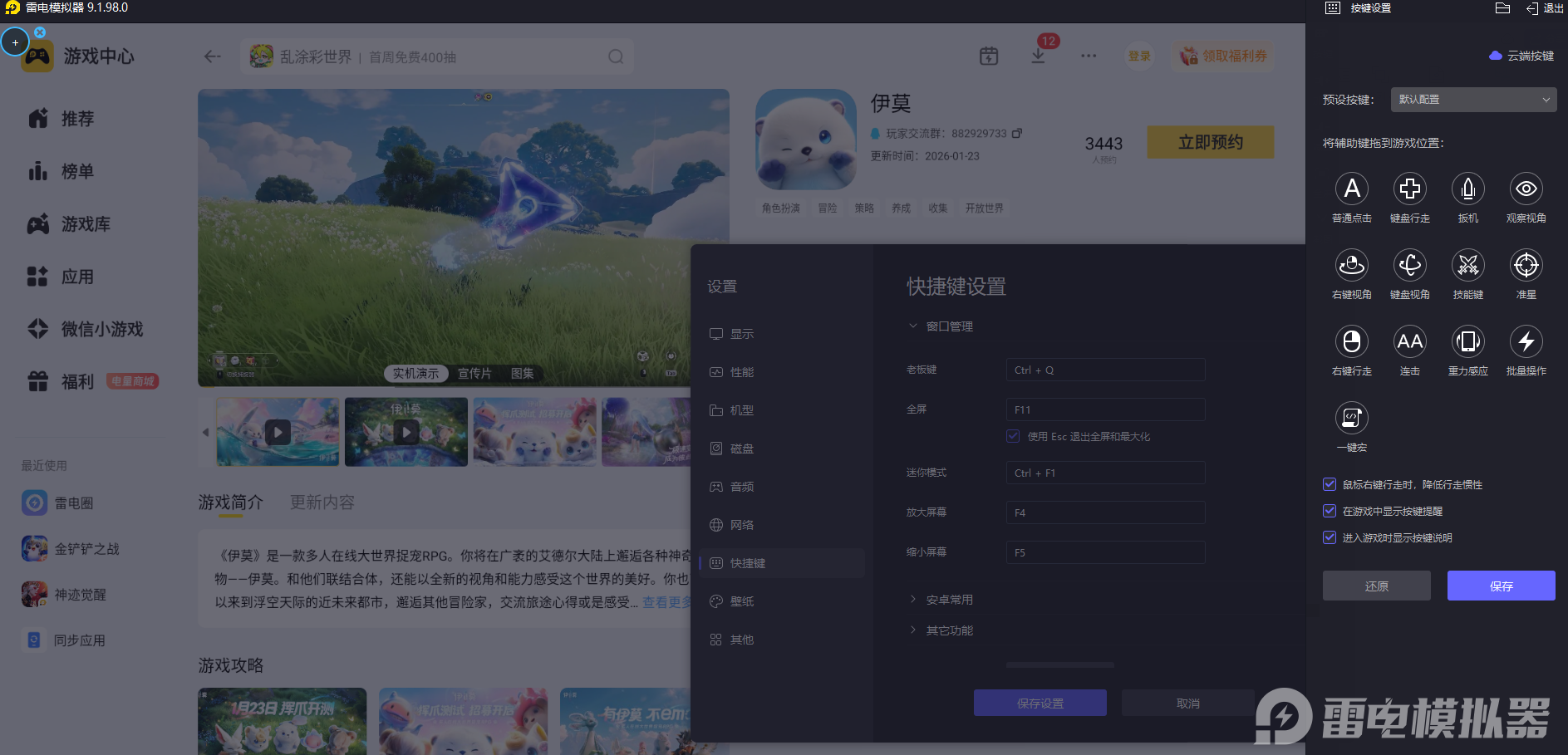Open 机型 settings category
Viewport: 1568px width, 755px height.
pyautogui.click(x=782, y=410)
